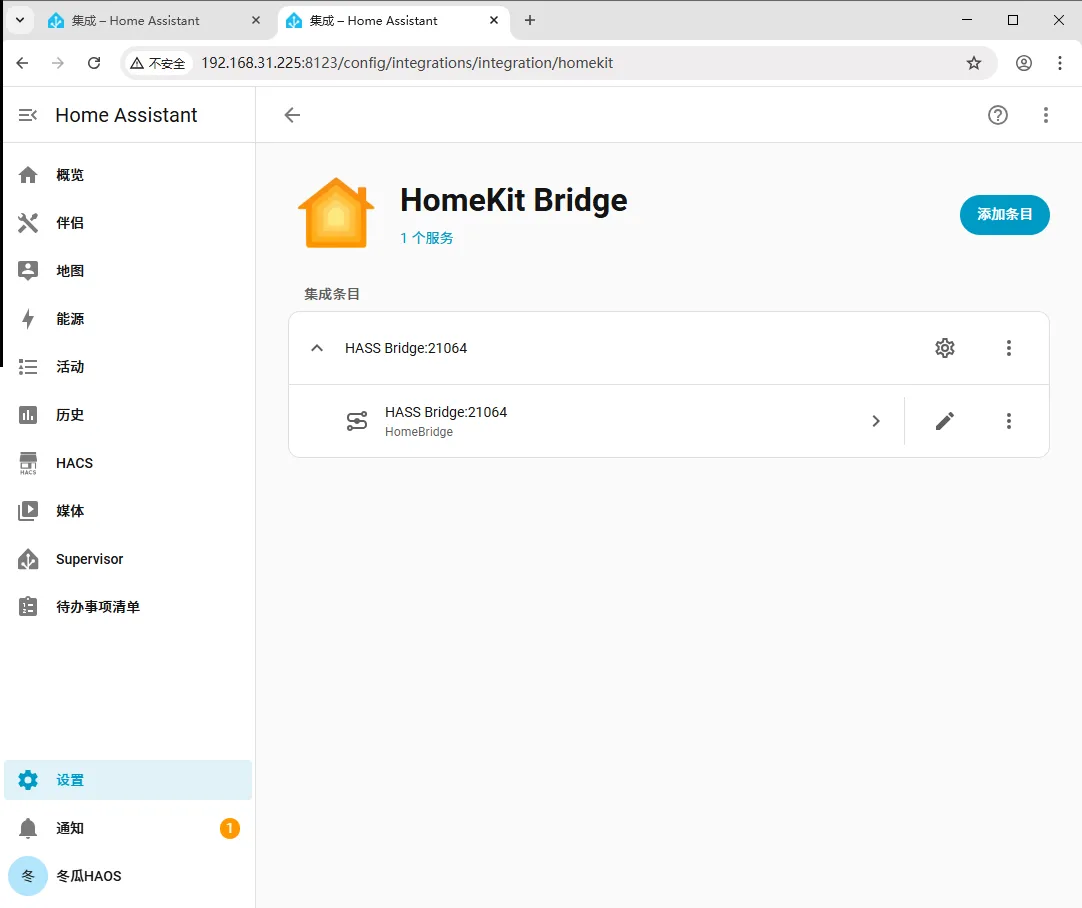
Task: Click the 集成条目 section heading
Action: click(332, 295)
